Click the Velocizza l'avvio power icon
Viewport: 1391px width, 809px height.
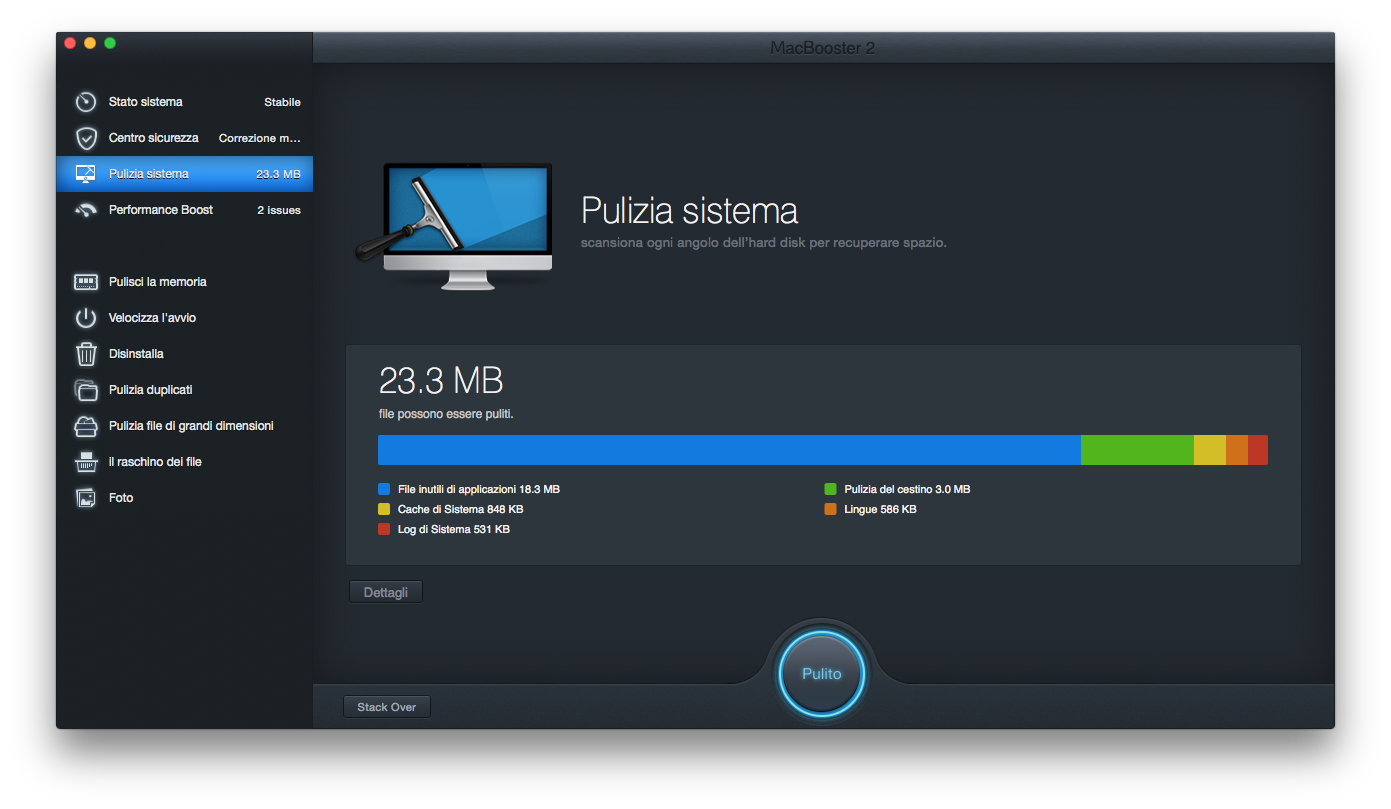[x=86, y=318]
